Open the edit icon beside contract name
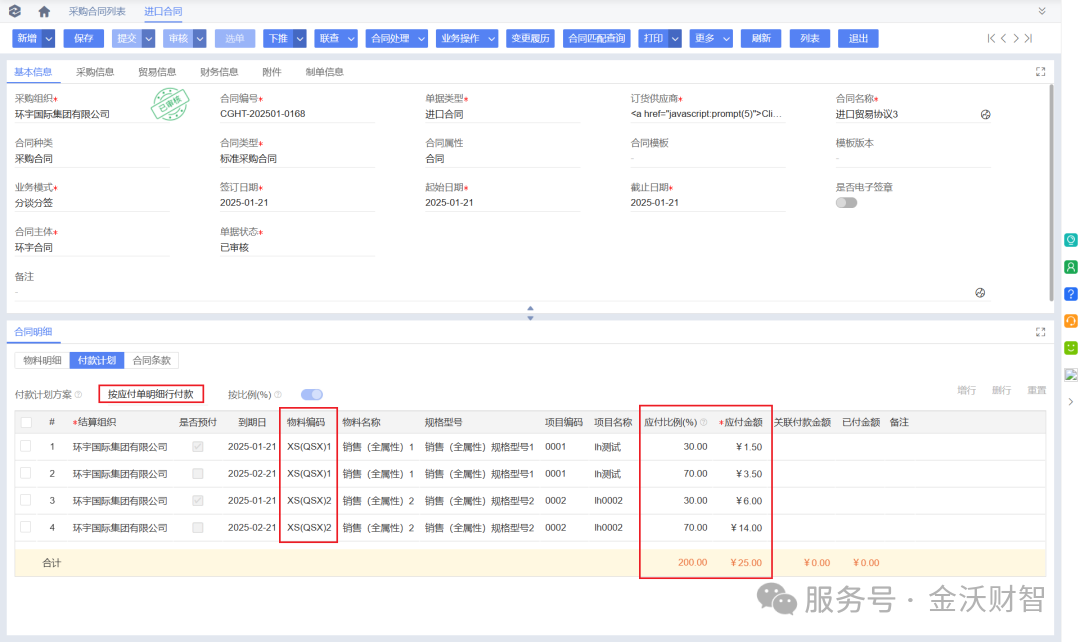Viewport: 1080px width, 642px height. 986,115
